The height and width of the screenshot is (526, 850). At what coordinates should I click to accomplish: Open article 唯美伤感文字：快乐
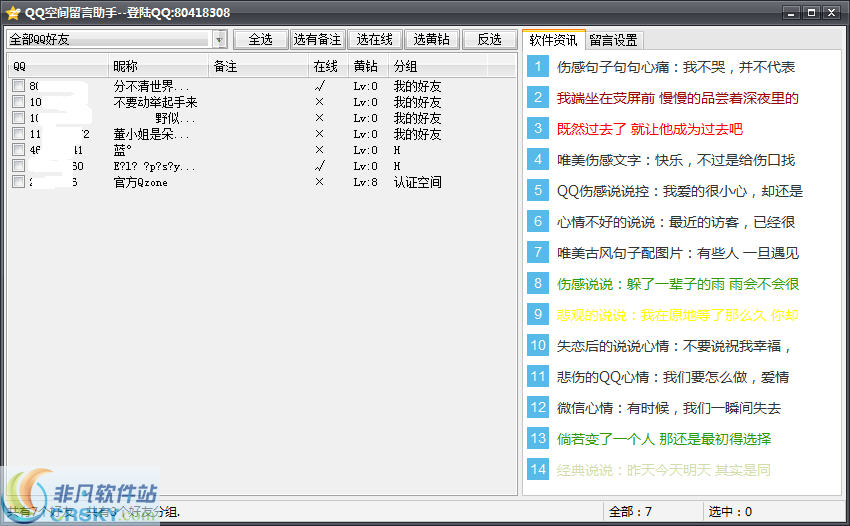[x=675, y=159]
